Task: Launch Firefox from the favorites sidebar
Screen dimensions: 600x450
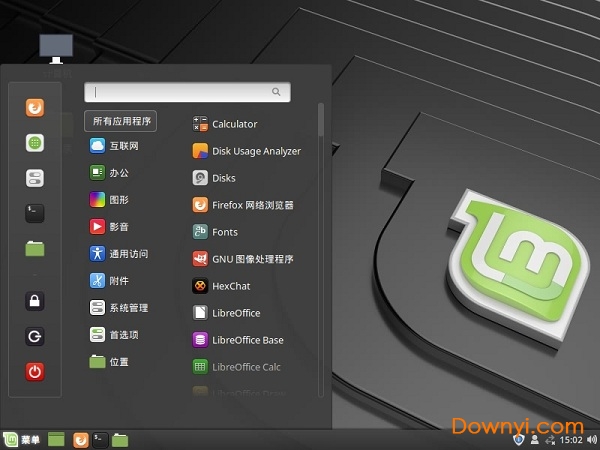Action: click(35, 108)
